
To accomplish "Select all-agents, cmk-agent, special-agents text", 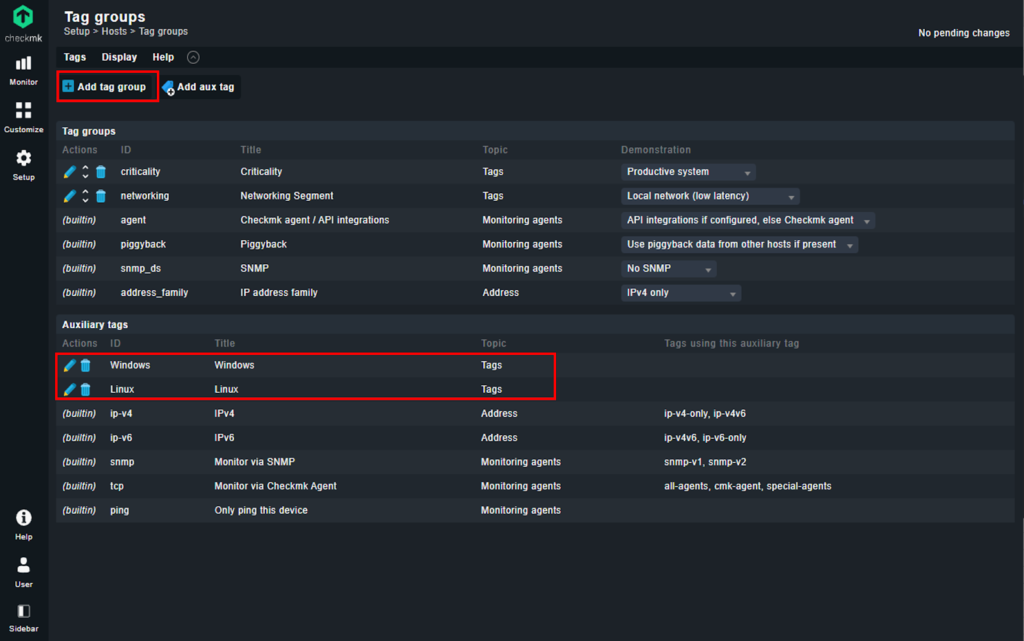I will 748,486.
